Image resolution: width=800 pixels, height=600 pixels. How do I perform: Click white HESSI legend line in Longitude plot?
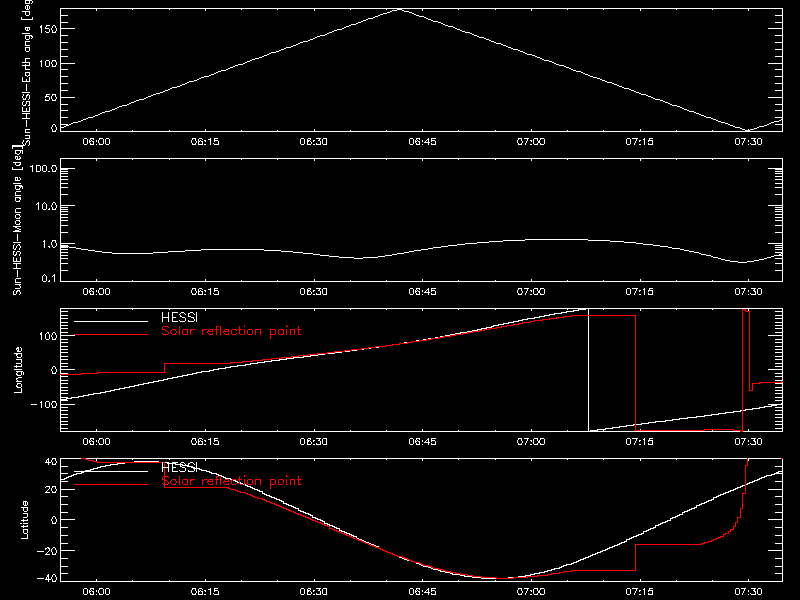click(111, 321)
